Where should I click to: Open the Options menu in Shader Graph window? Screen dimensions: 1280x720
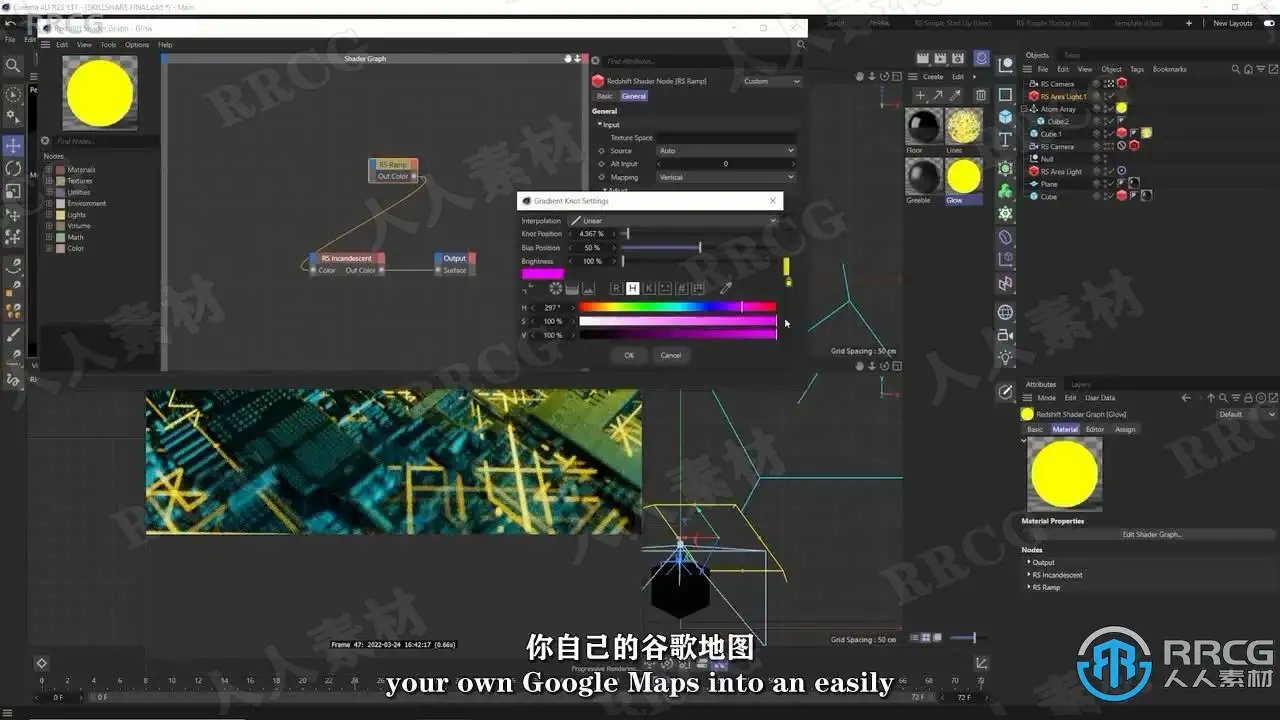click(x=137, y=45)
